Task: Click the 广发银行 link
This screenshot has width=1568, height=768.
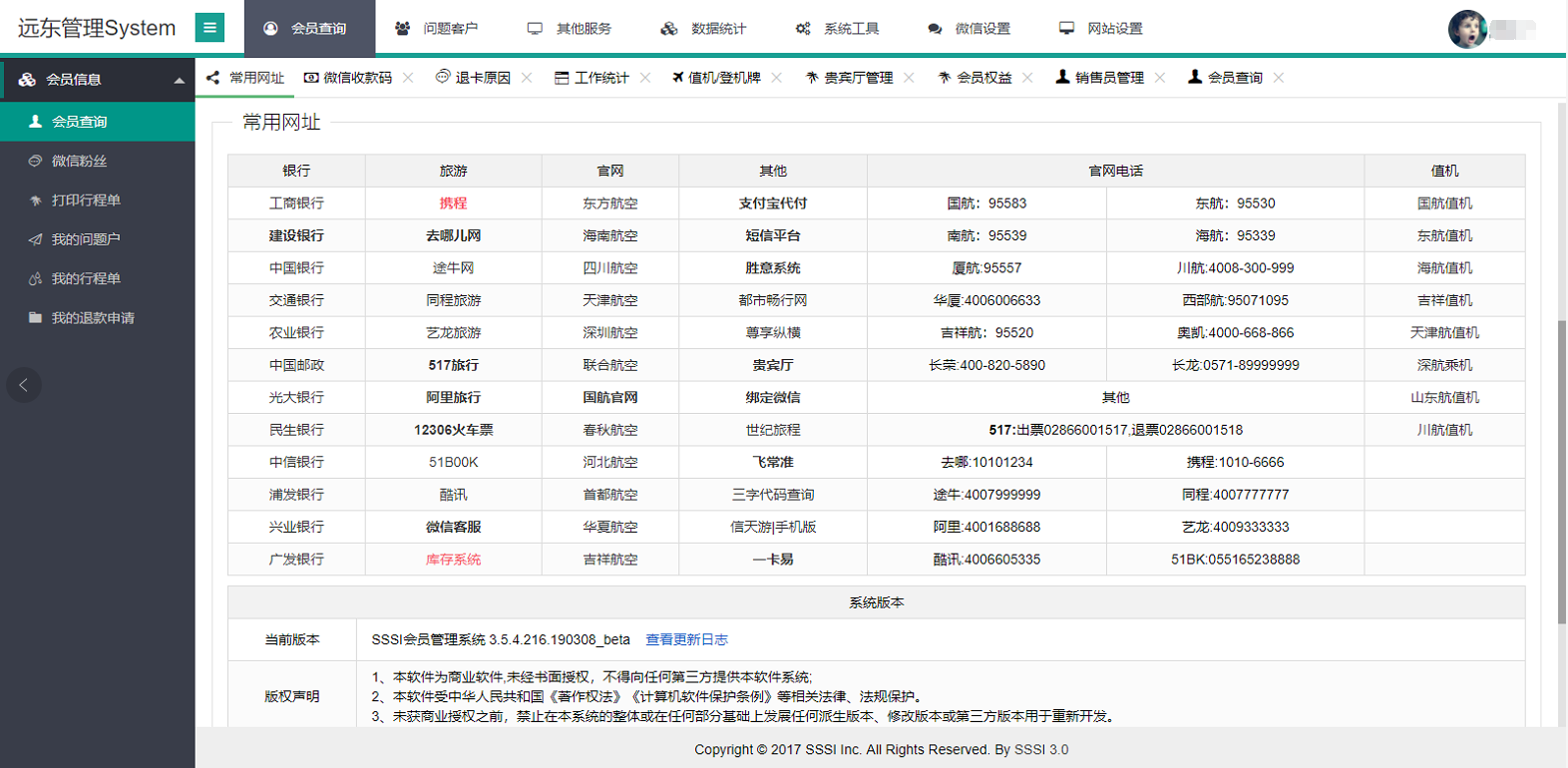Action: (296, 560)
